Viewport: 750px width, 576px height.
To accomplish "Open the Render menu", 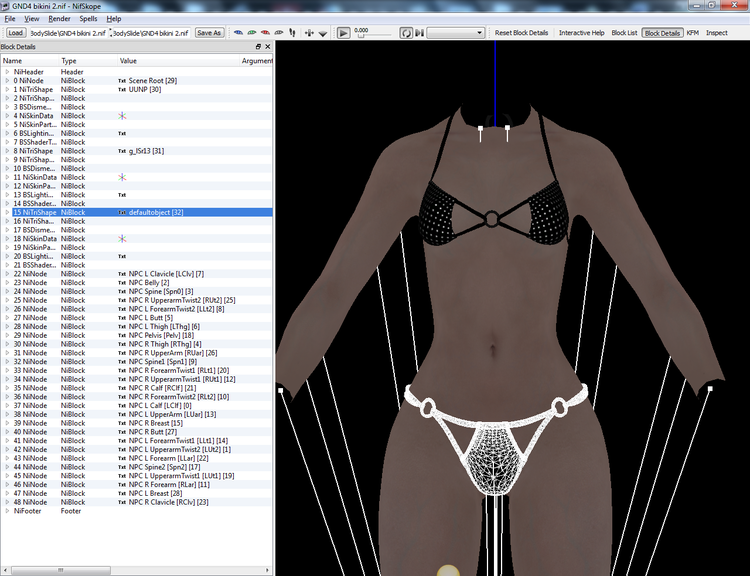I will pos(59,19).
